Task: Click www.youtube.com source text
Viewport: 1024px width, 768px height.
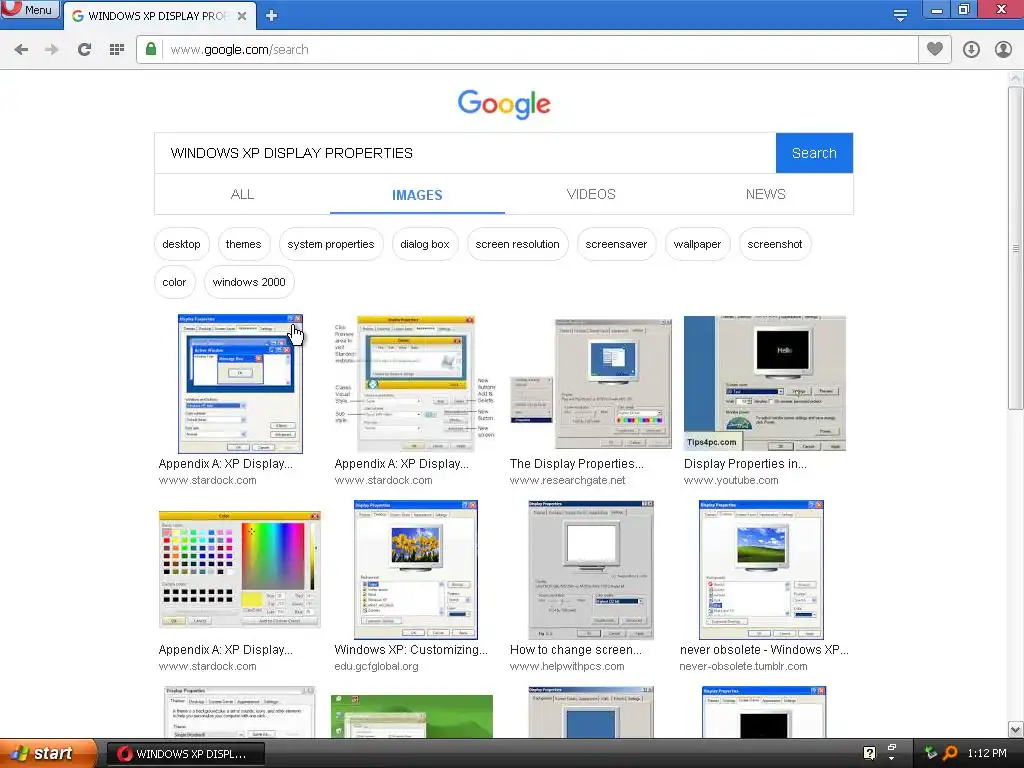Action: point(731,480)
